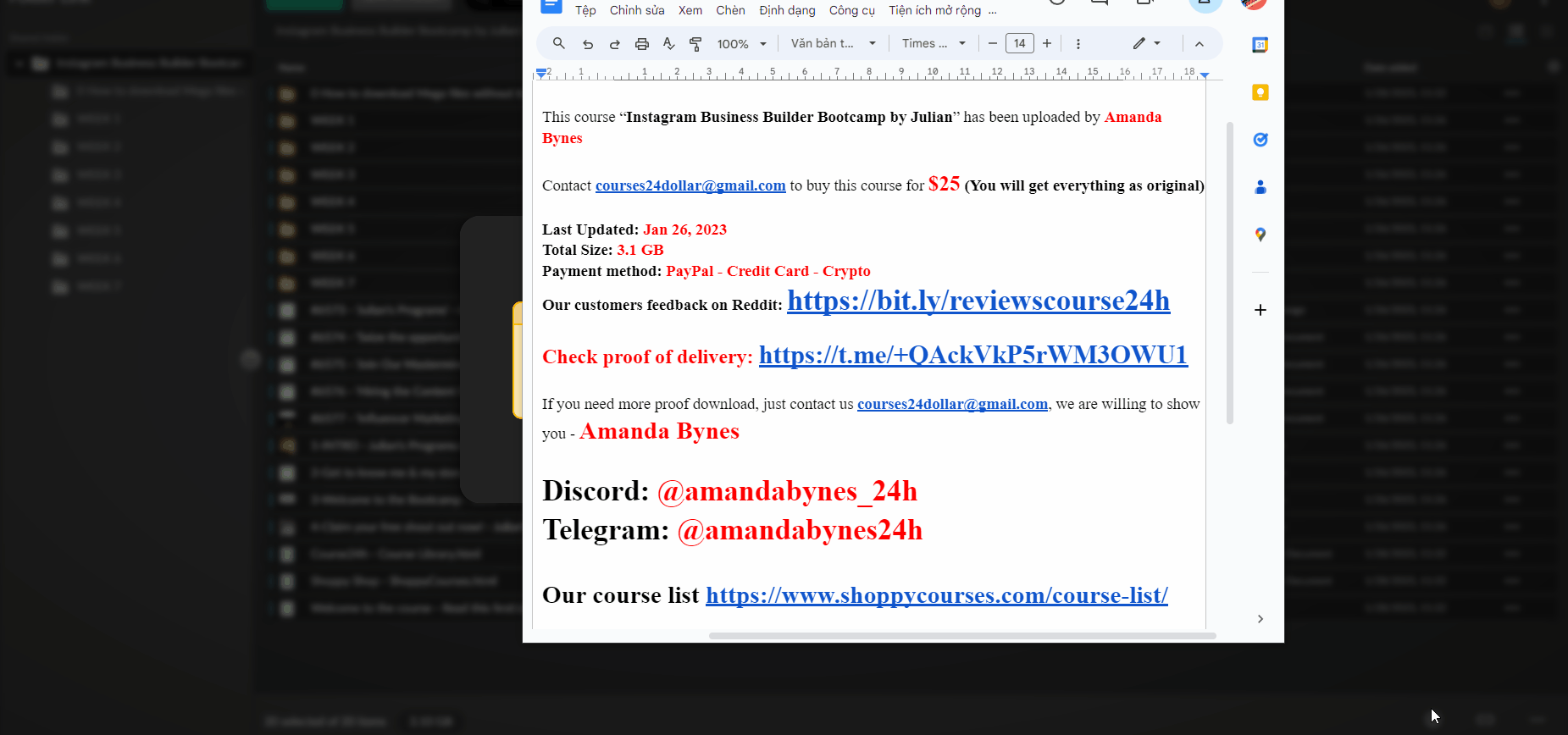Redo the last action in Docs
This screenshot has width=1568, height=735.
[x=614, y=43]
